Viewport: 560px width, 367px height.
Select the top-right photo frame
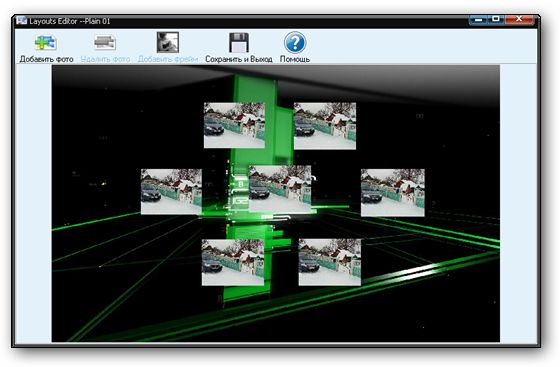coord(325,126)
